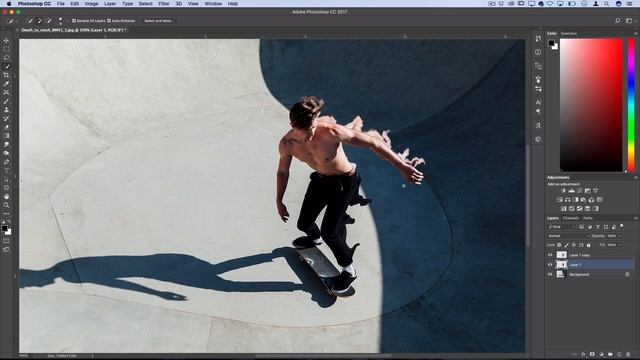
Task: Open the brush size picker
Action: click(61, 21)
